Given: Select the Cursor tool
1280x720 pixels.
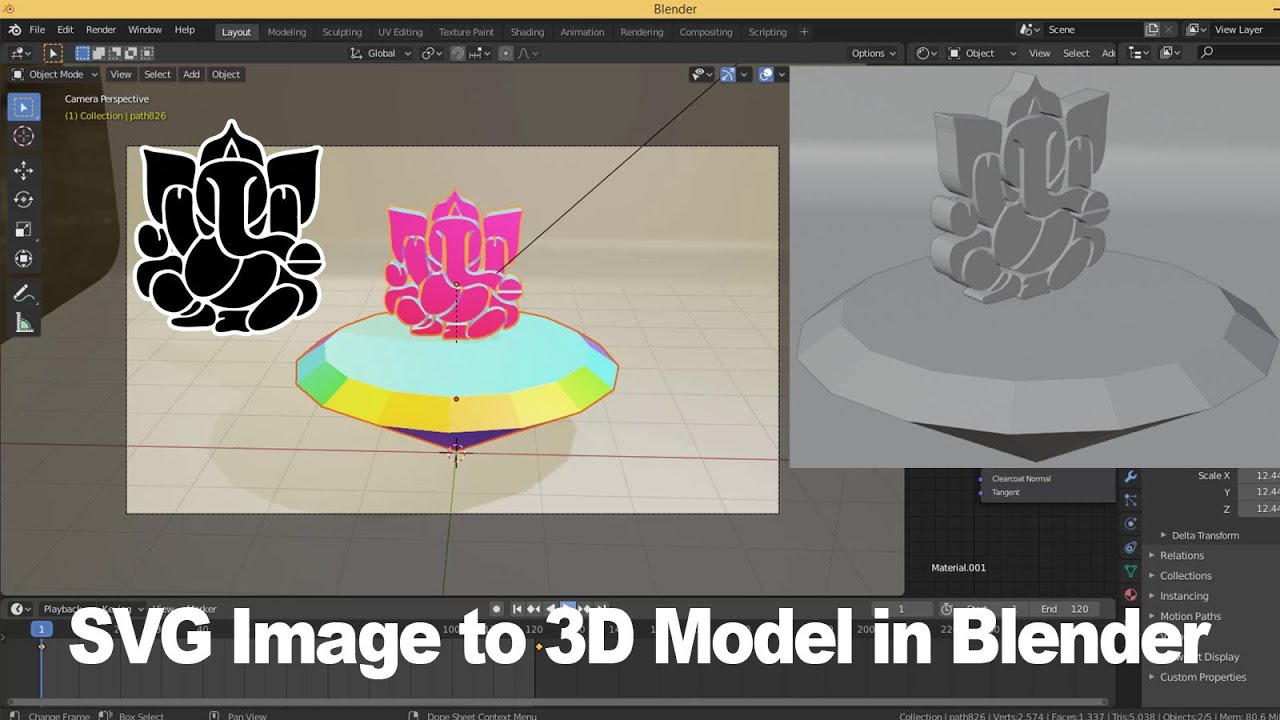Looking at the screenshot, I should point(24,137).
